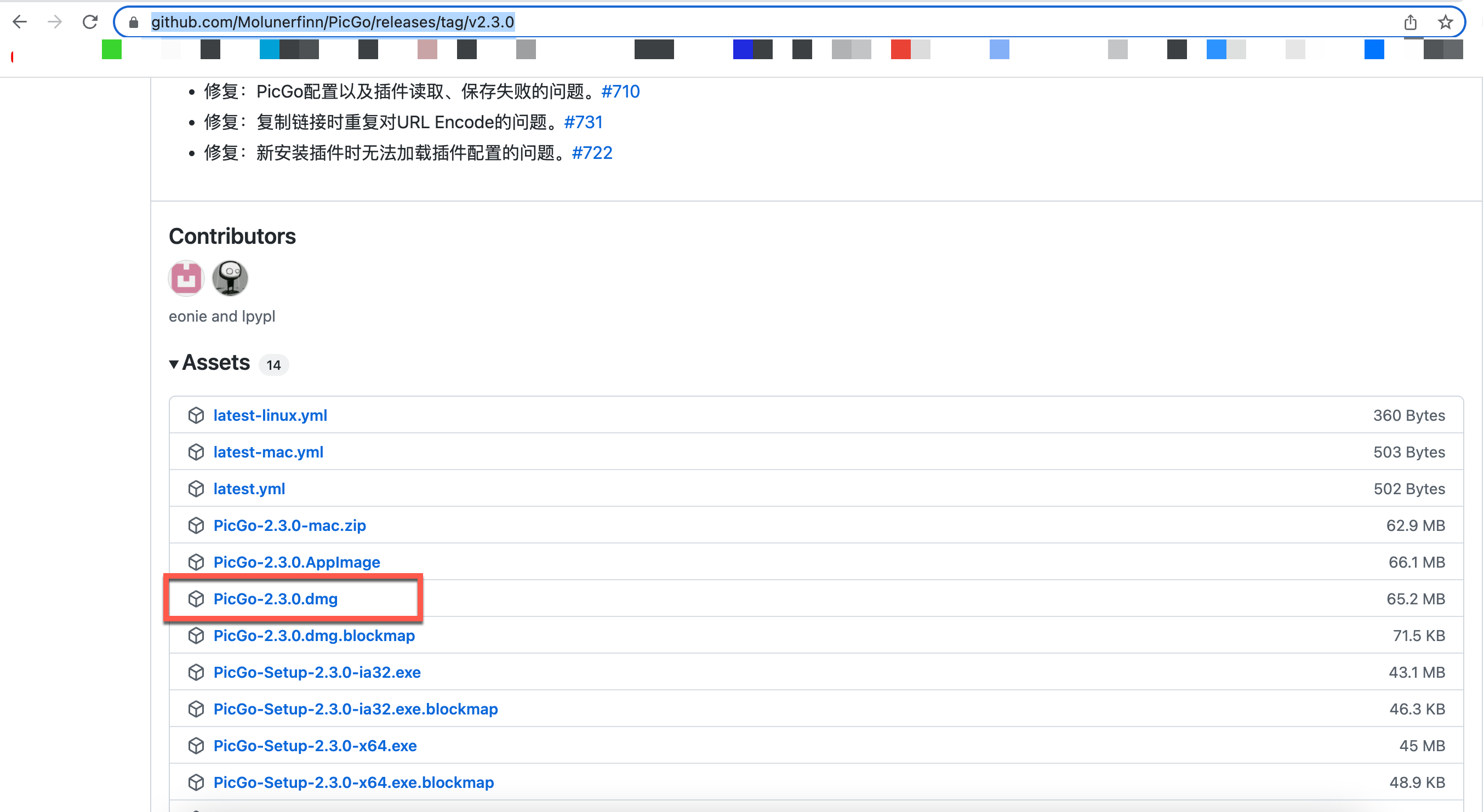Download PicGo-Setup-2.3.0-ia32.exe.blockmap
The width and height of the screenshot is (1484, 812).
356,709
